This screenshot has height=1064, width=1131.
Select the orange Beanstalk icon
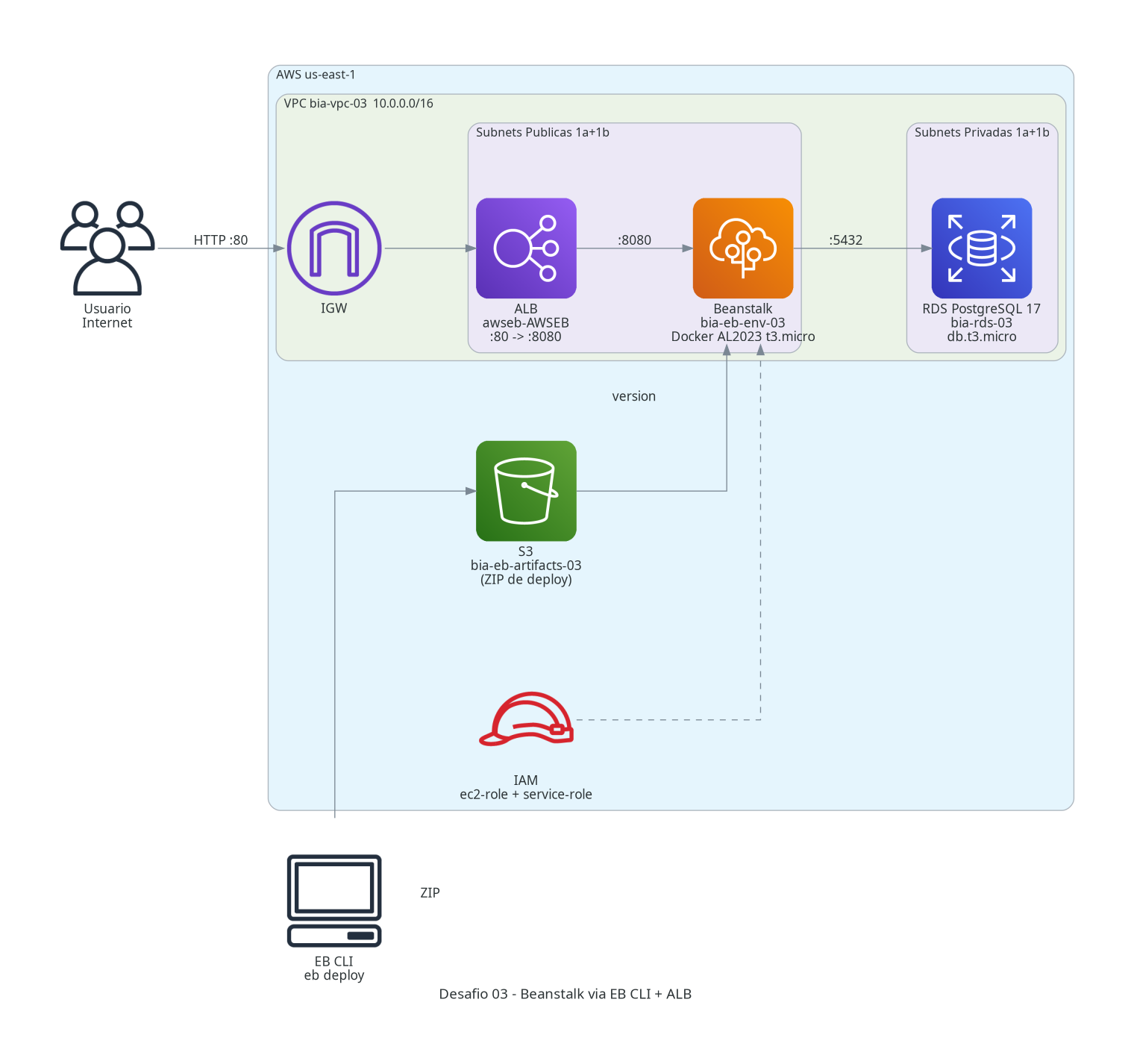pyautogui.click(x=743, y=248)
